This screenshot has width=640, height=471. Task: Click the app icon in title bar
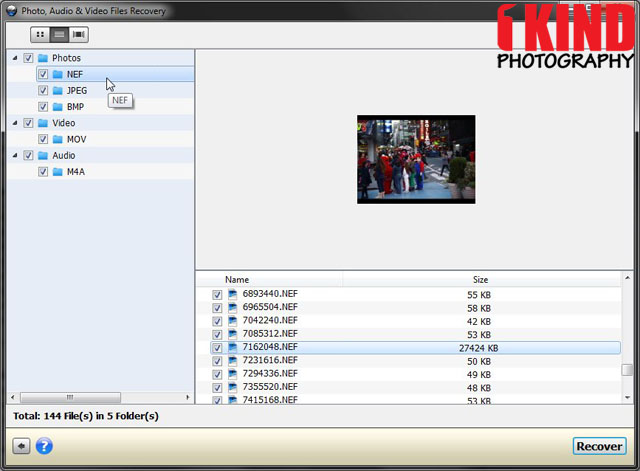12,11
